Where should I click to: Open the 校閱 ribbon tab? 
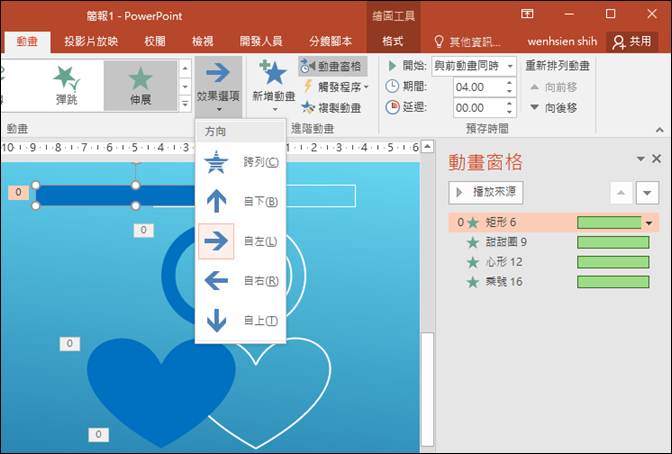point(155,42)
